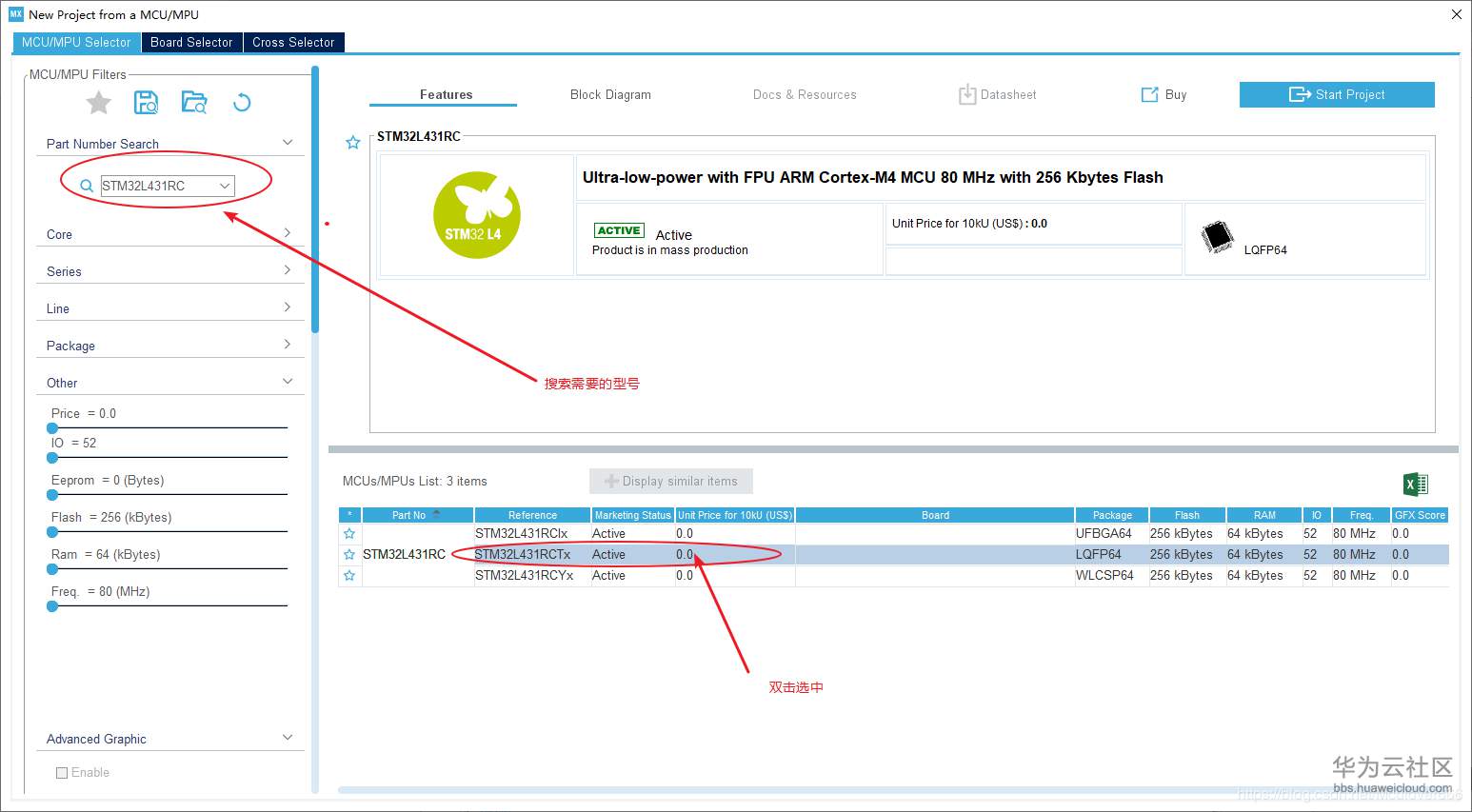The image size is (1472, 812).
Task: Sort list by Part No column
Action: click(418, 515)
